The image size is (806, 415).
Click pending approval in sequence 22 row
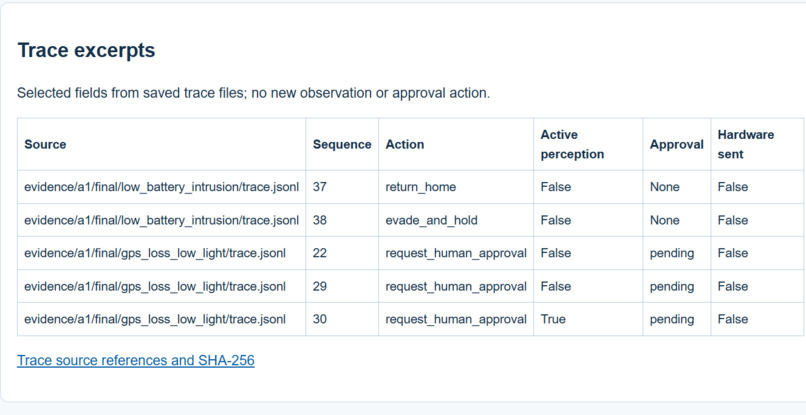tap(672, 253)
